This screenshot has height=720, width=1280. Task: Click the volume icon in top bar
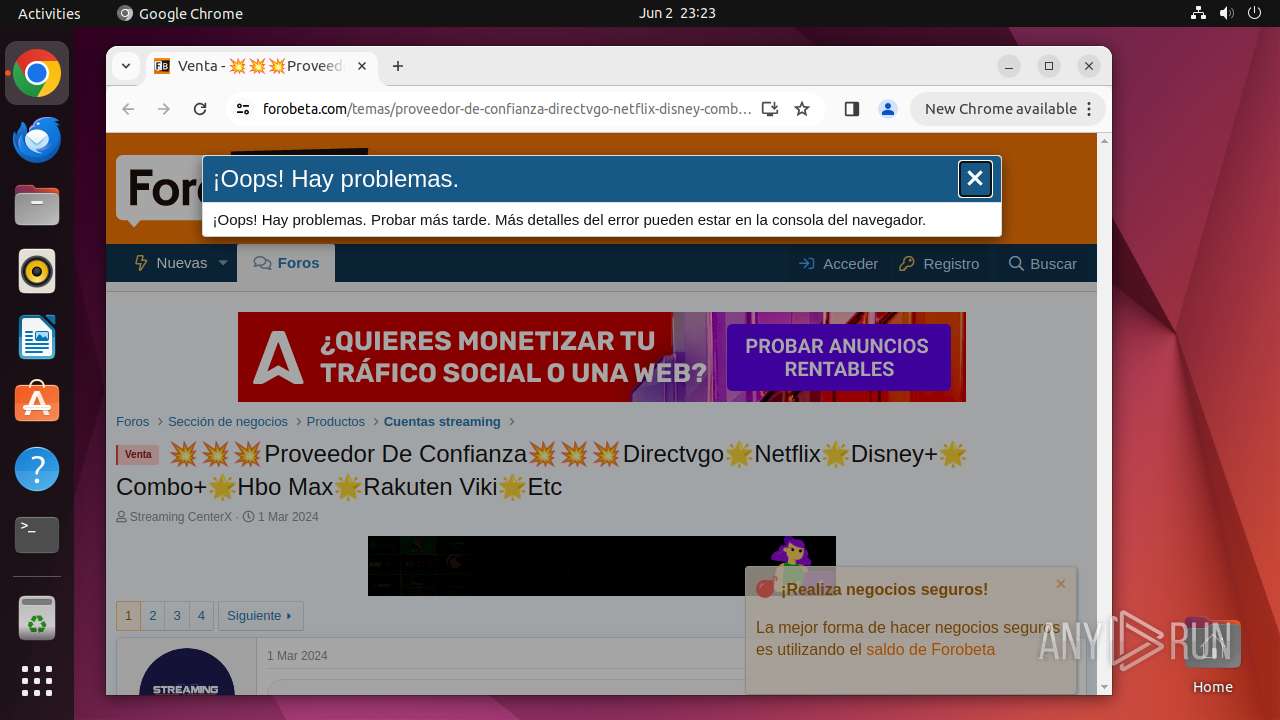tap(1226, 13)
